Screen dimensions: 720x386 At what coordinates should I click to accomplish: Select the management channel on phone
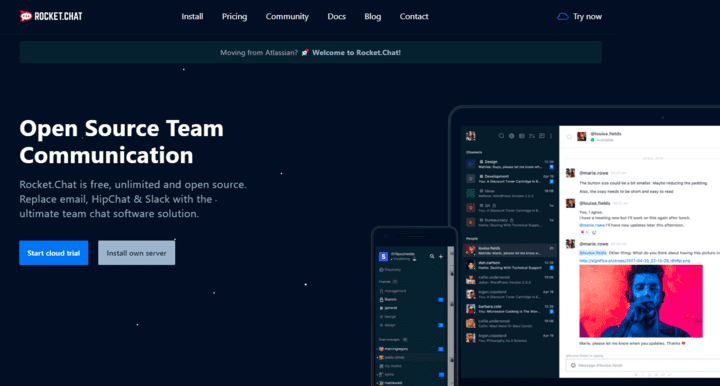tap(411, 291)
